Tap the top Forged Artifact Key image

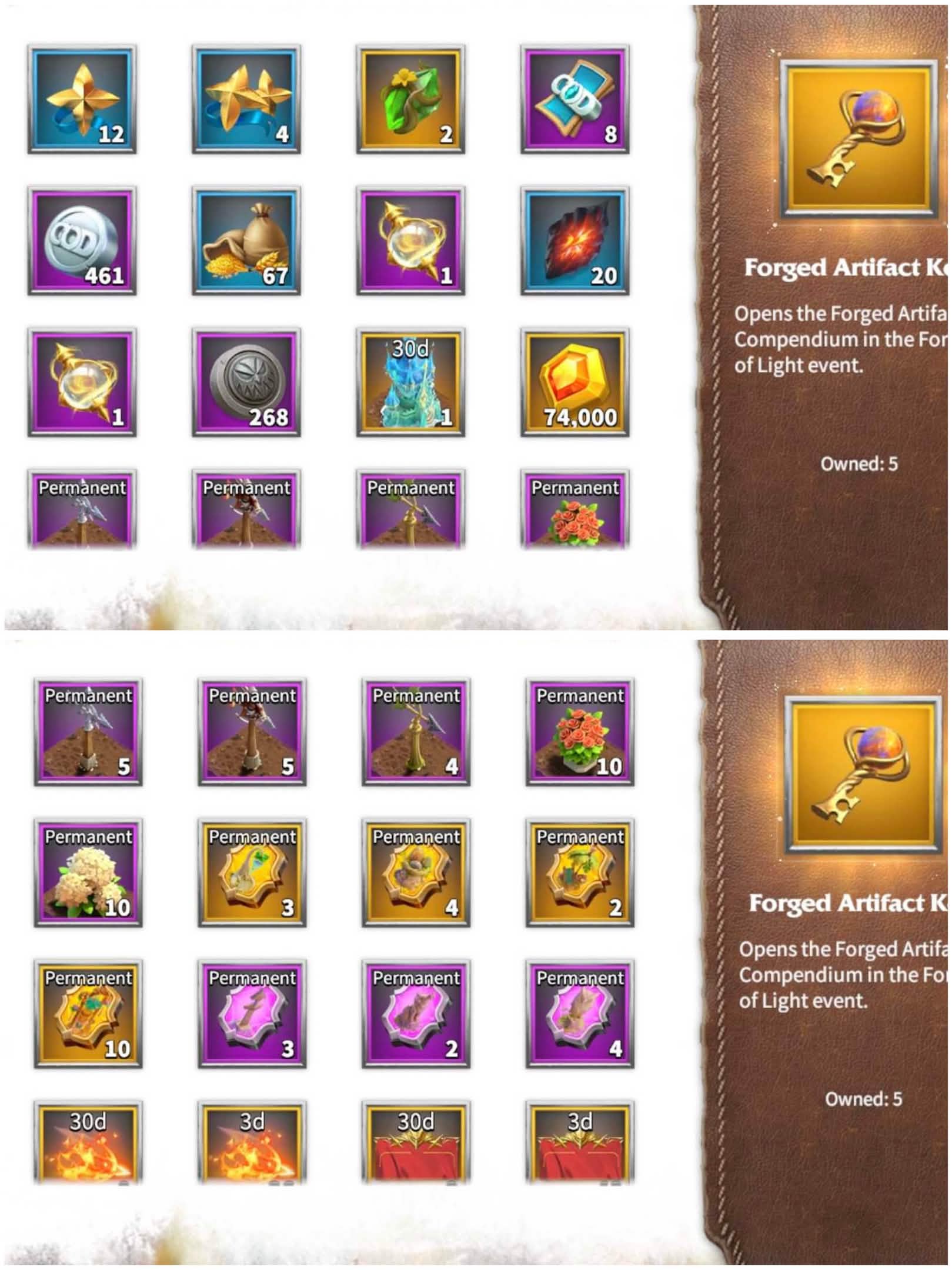coord(859,139)
